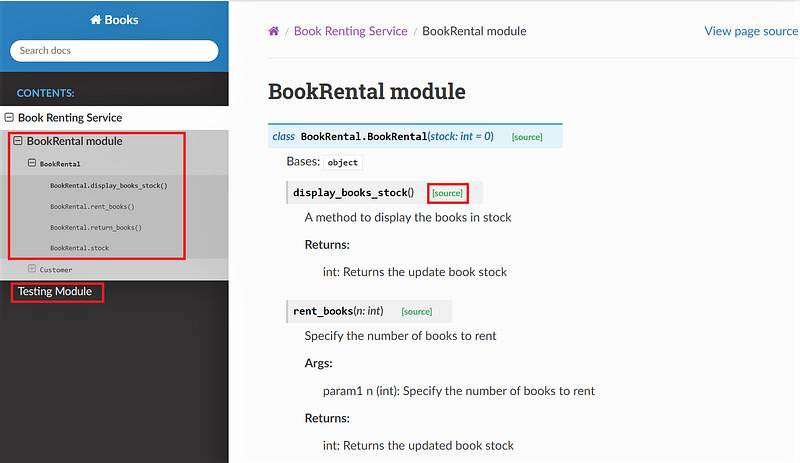Open source link for display_books_stock()

447,193
